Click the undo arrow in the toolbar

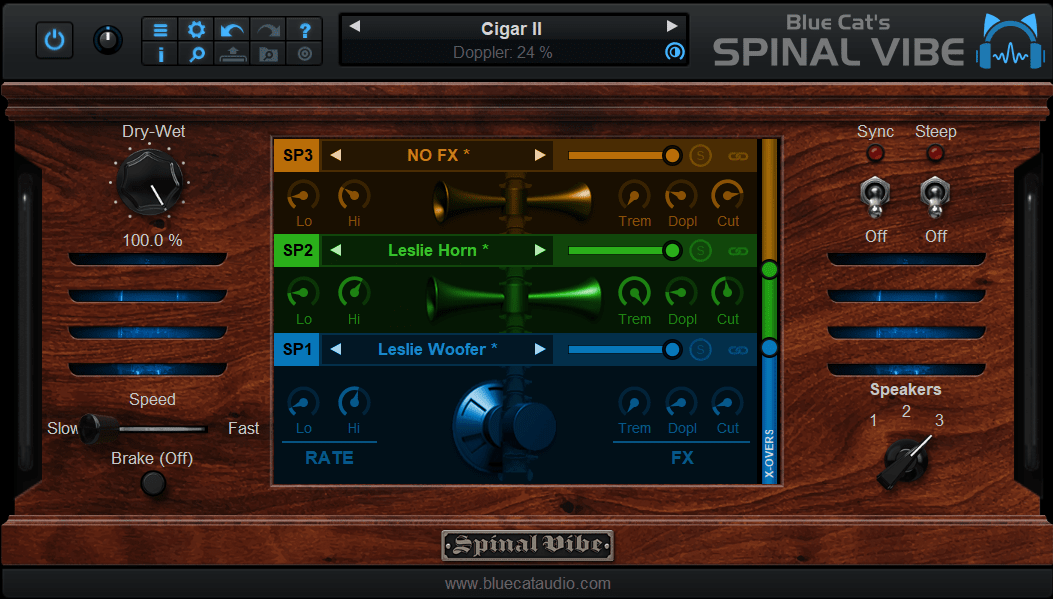tap(232, 30)
